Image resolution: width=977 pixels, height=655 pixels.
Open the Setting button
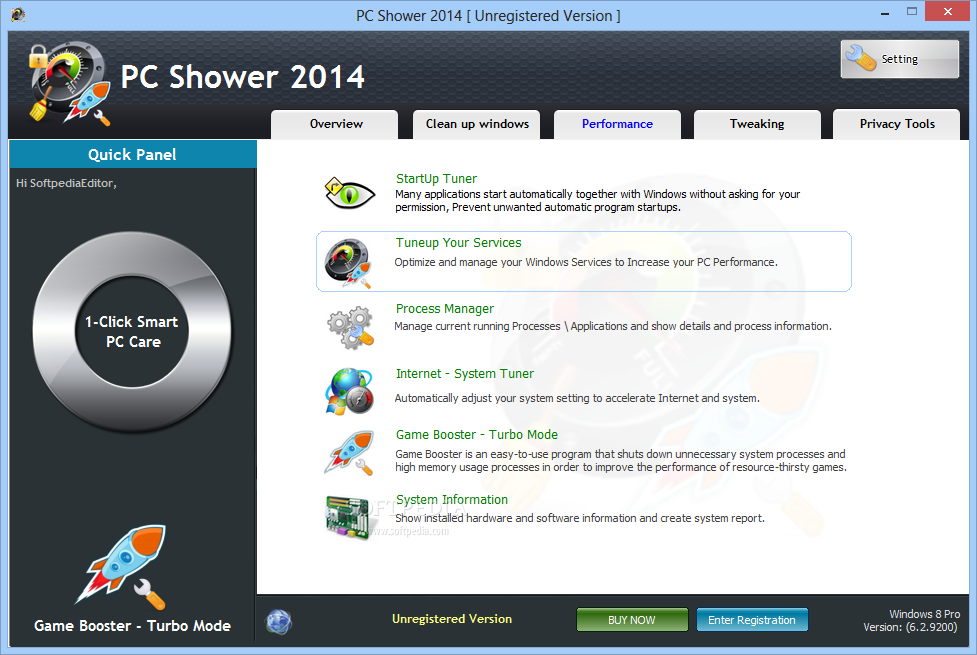click(x=899, y=59)
